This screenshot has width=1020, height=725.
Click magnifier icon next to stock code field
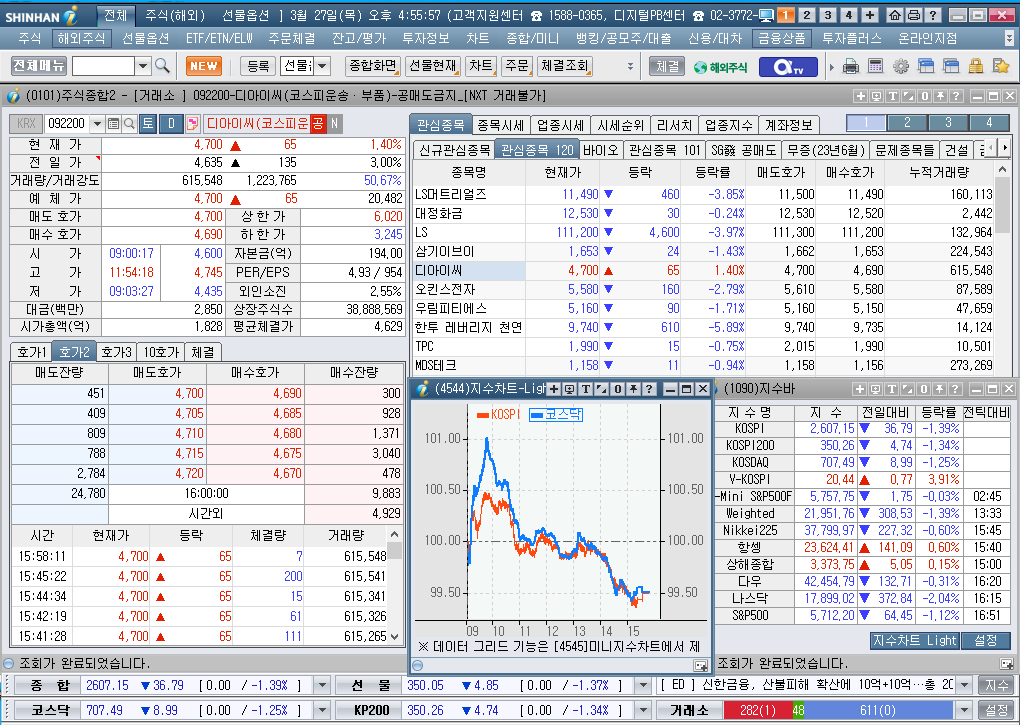(x=129, y=124)
